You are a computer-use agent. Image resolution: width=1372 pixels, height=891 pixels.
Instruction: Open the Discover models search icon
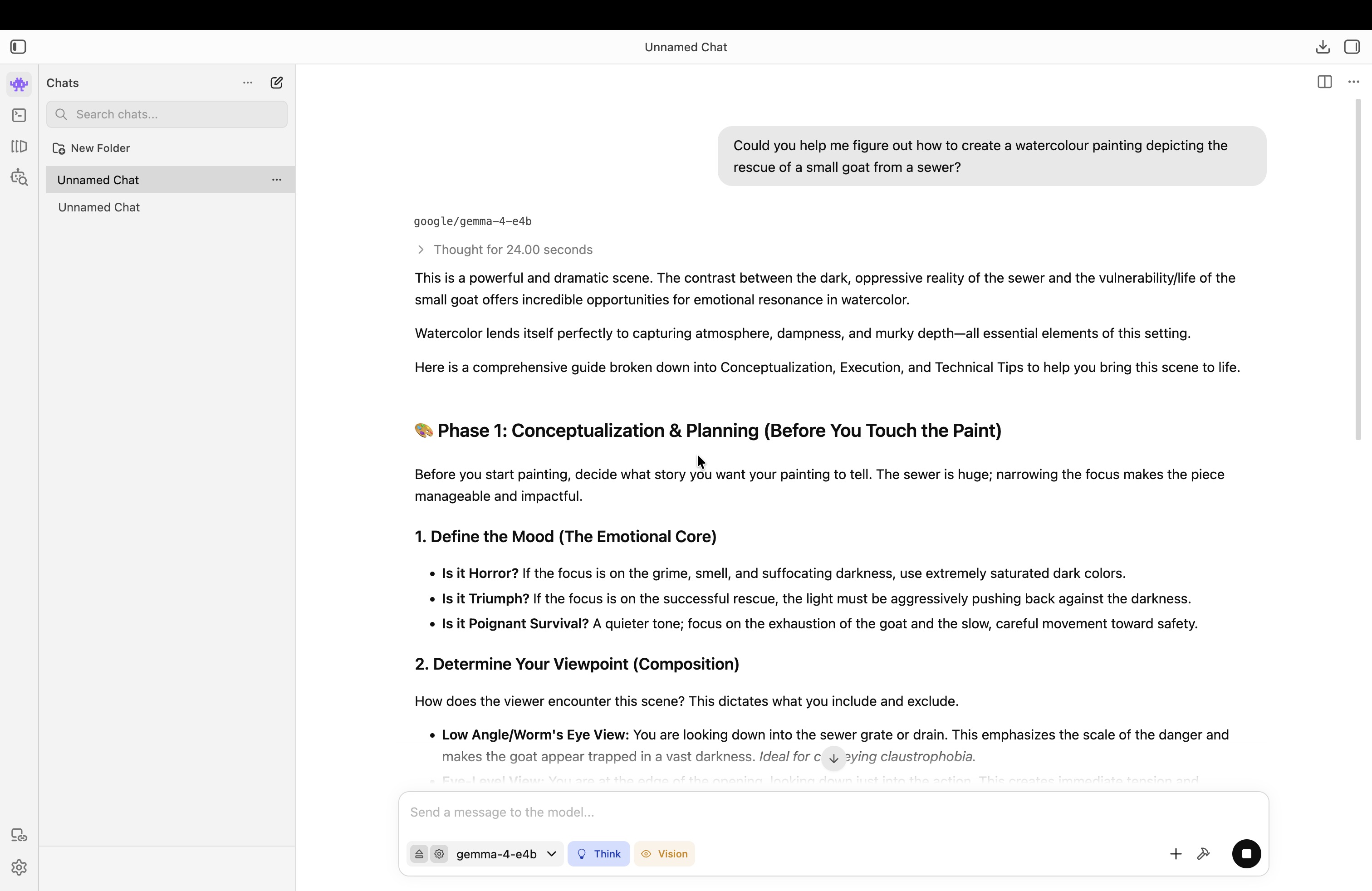(19, 177)
